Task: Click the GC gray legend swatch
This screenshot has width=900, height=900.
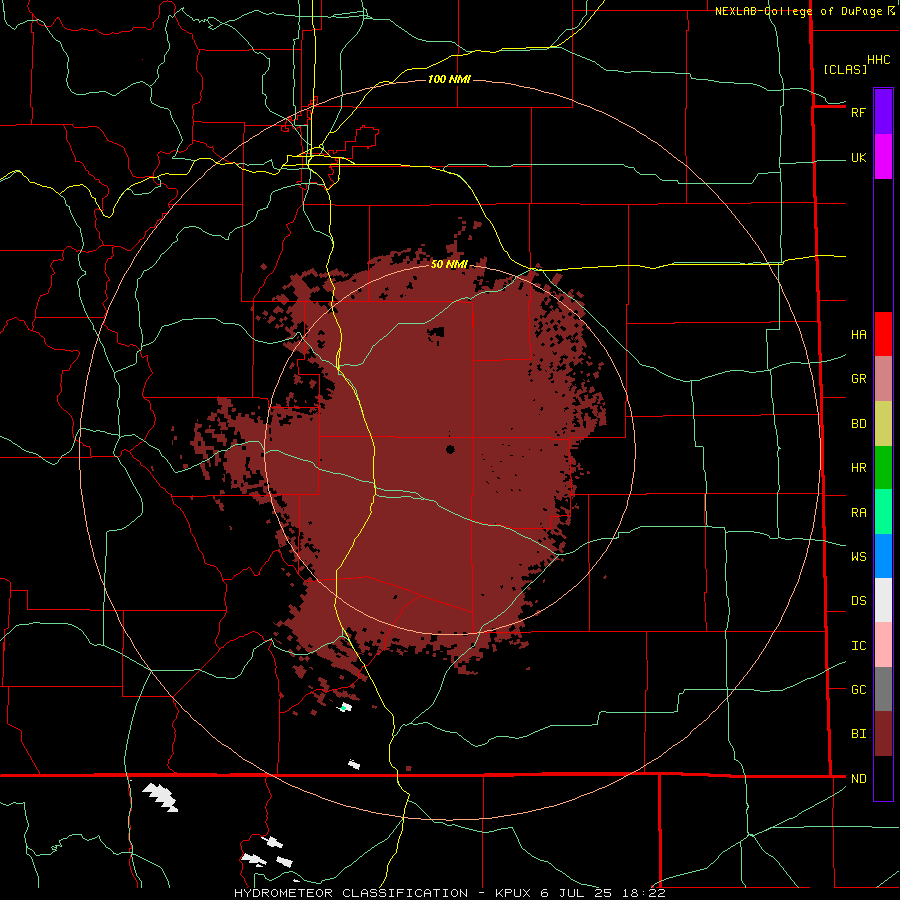Action: click(x=883, y=689)
